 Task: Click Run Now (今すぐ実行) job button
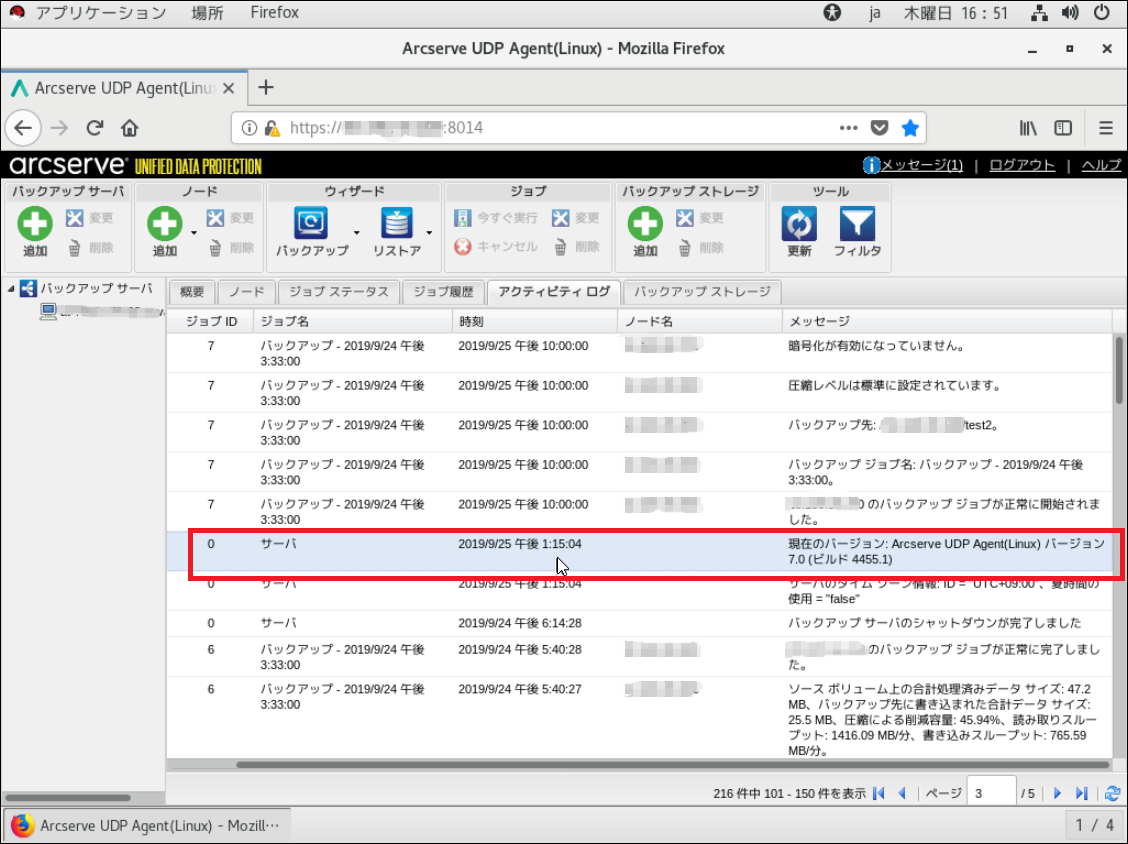click(x=496, y=218)
